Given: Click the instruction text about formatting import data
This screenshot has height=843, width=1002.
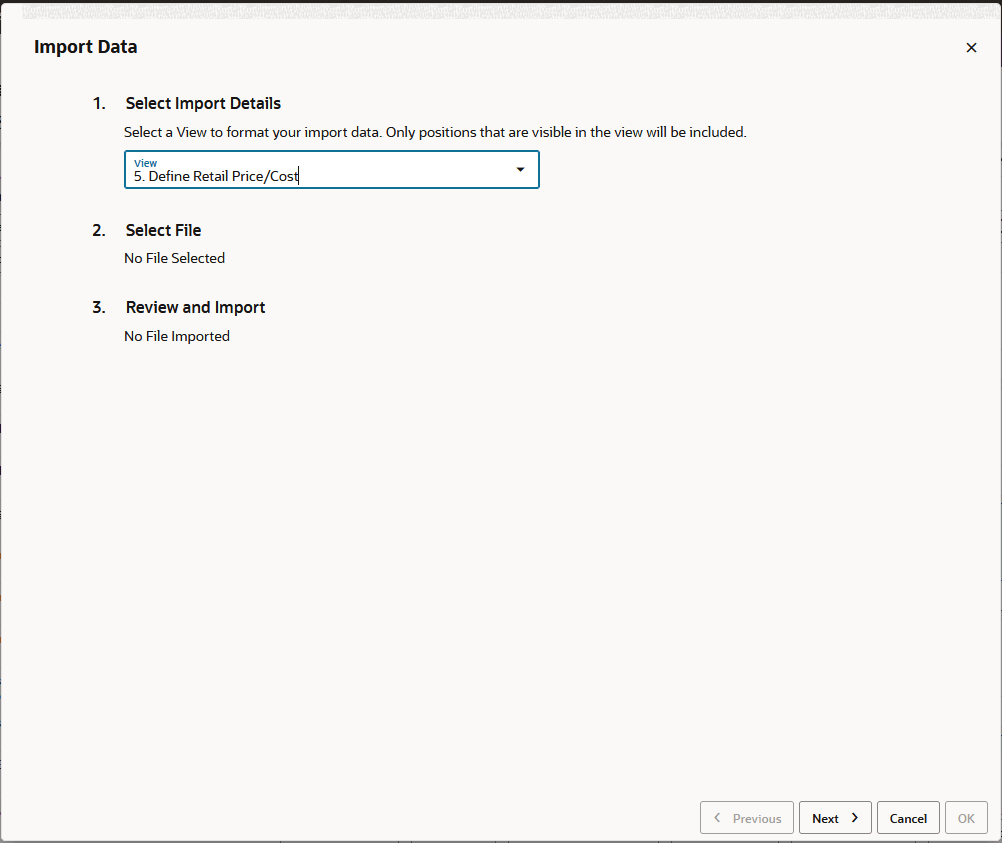Looking at the screenshot, I should point(435,132).
